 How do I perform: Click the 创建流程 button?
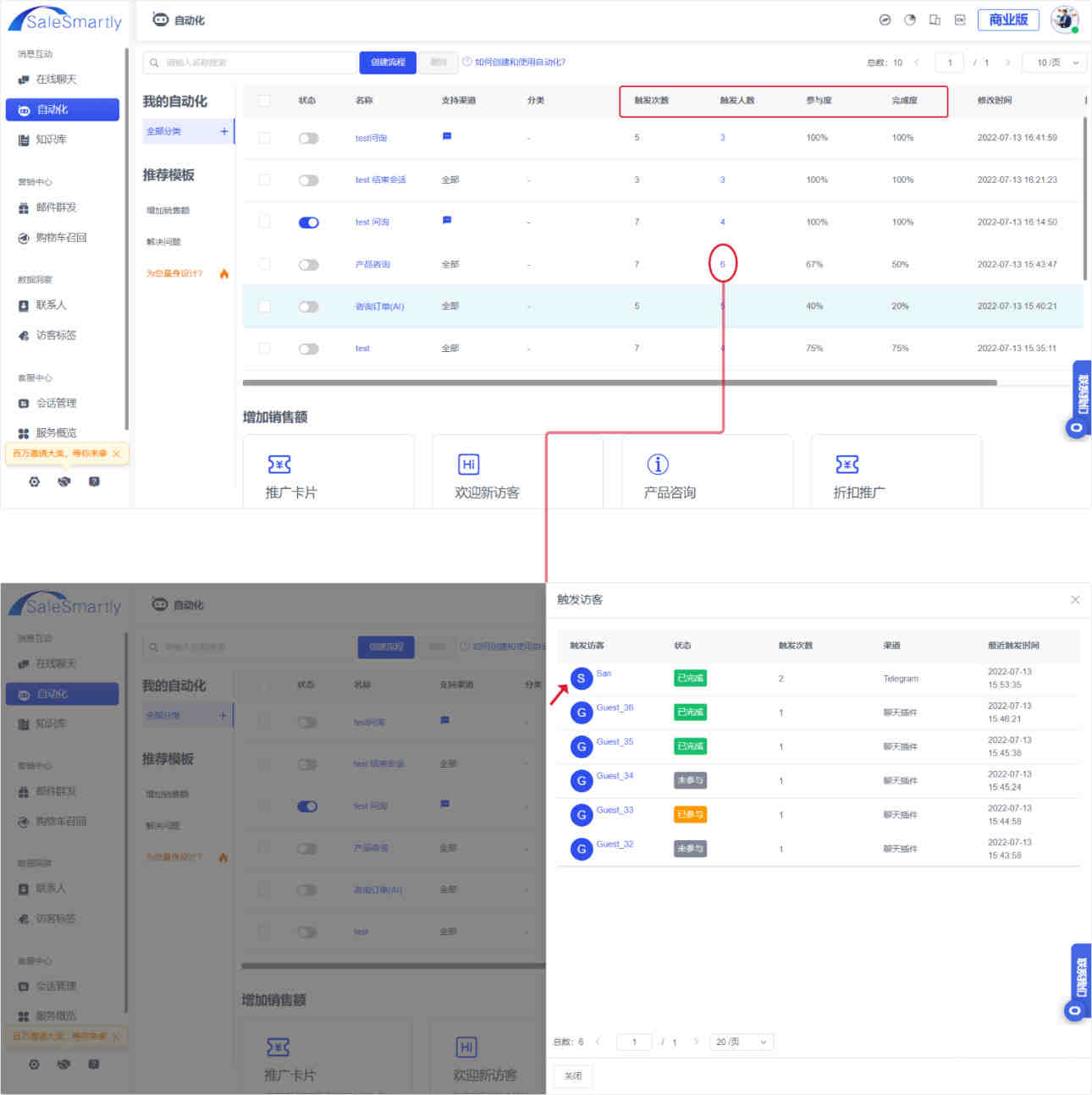coord(388,63)
